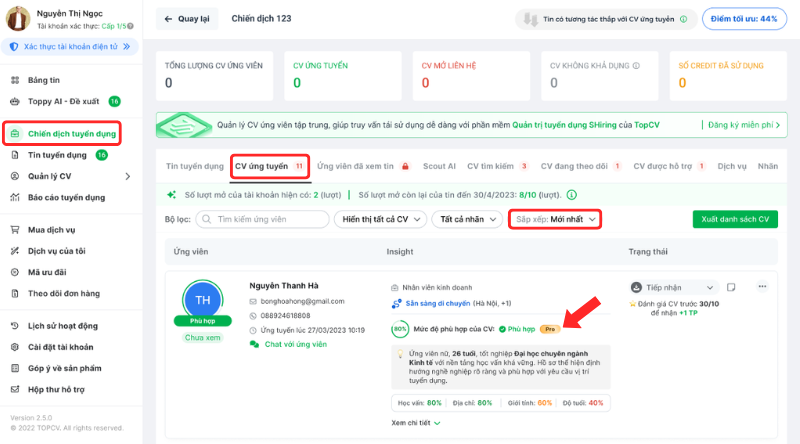The width and height of the screenshot is (800, 444).
Task: Click Xuất danh sách CV button
Action: 735,219
